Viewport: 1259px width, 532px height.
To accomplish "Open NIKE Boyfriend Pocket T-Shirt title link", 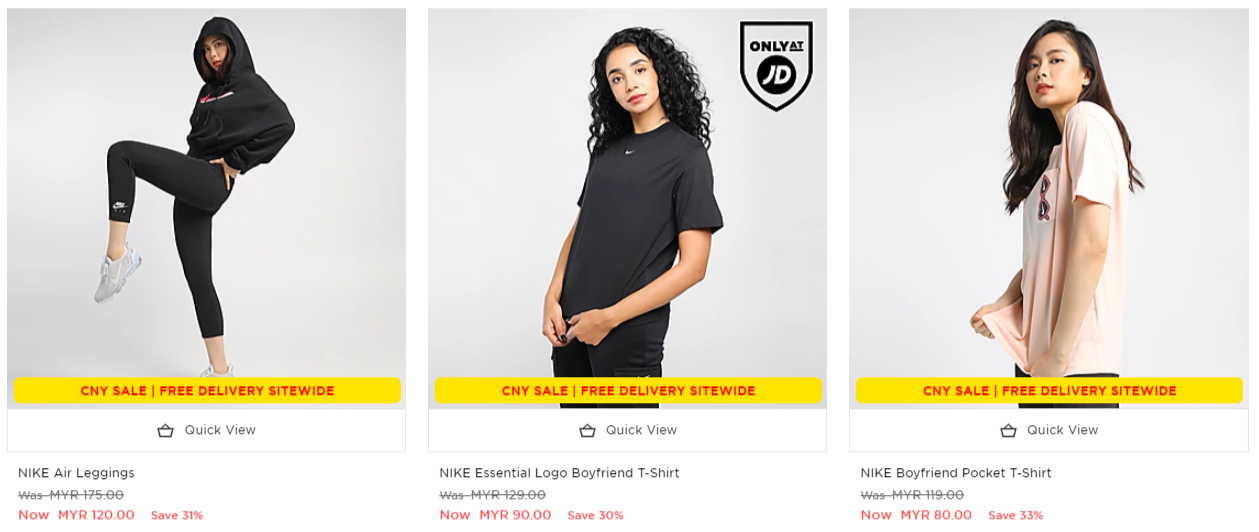I will pos(956,473).
